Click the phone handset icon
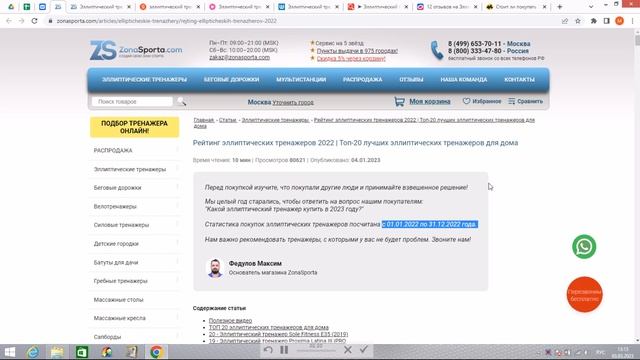 tap(437, 51)
